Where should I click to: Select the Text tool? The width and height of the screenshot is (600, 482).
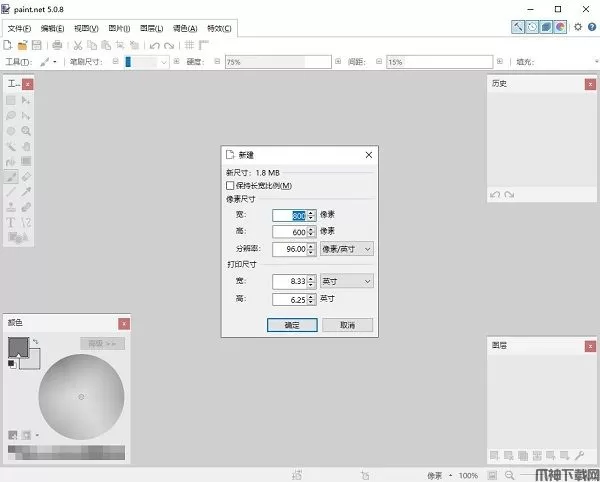coord(11,223)
